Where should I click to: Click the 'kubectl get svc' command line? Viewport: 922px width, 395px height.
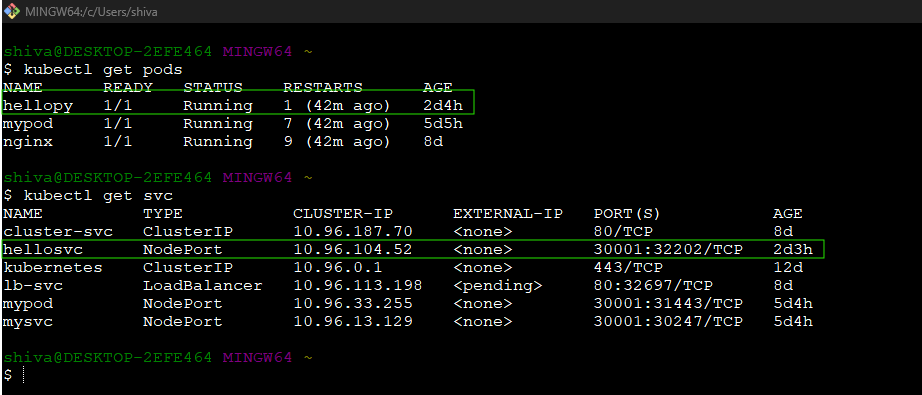(x=88, y=195)
